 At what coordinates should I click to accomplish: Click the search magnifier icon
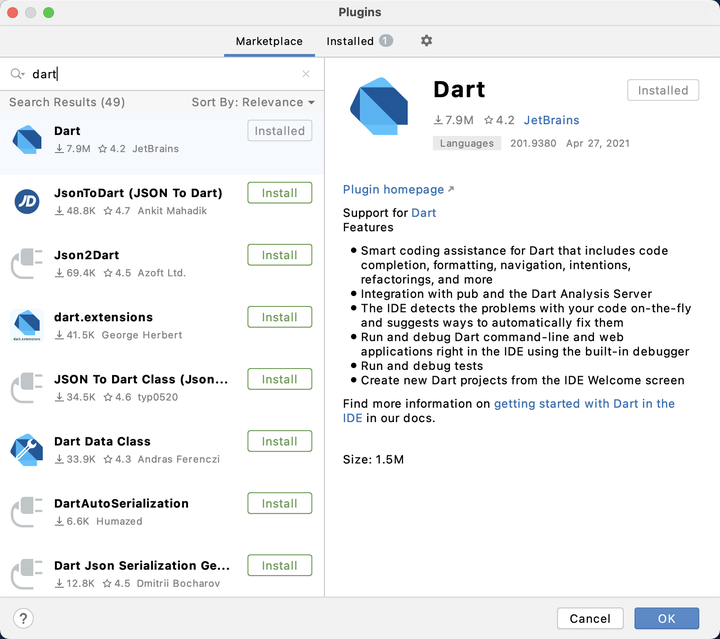[x=17, y=73]
